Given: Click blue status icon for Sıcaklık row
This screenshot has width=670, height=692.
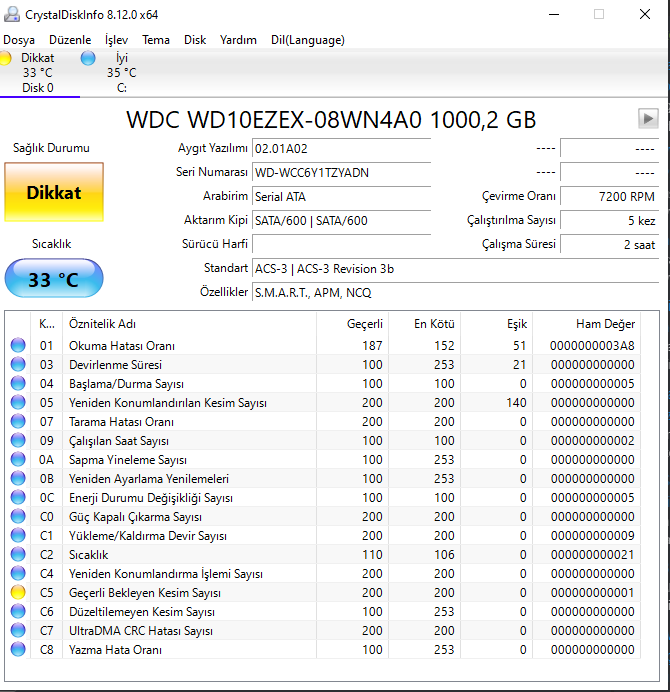Looking at the screenshot, I should point(18,554).
